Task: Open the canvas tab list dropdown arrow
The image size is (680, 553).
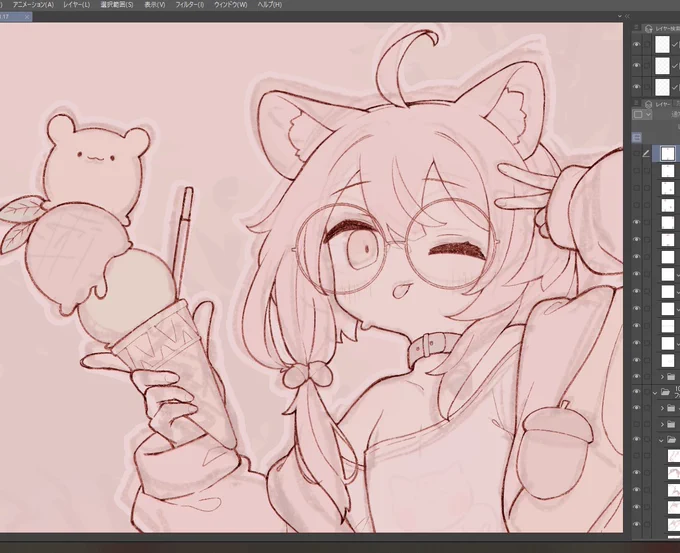Action: coord(620,16)
